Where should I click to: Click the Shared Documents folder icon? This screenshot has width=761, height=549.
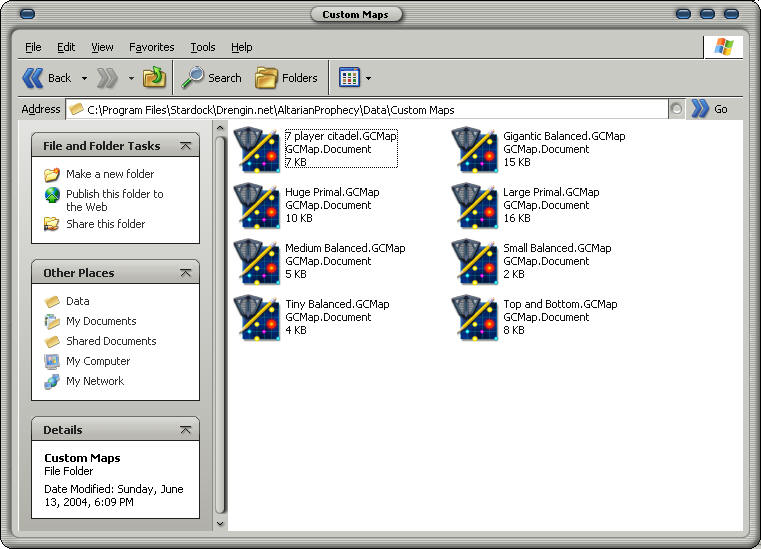pyautogui.click(x=52, y=341)
